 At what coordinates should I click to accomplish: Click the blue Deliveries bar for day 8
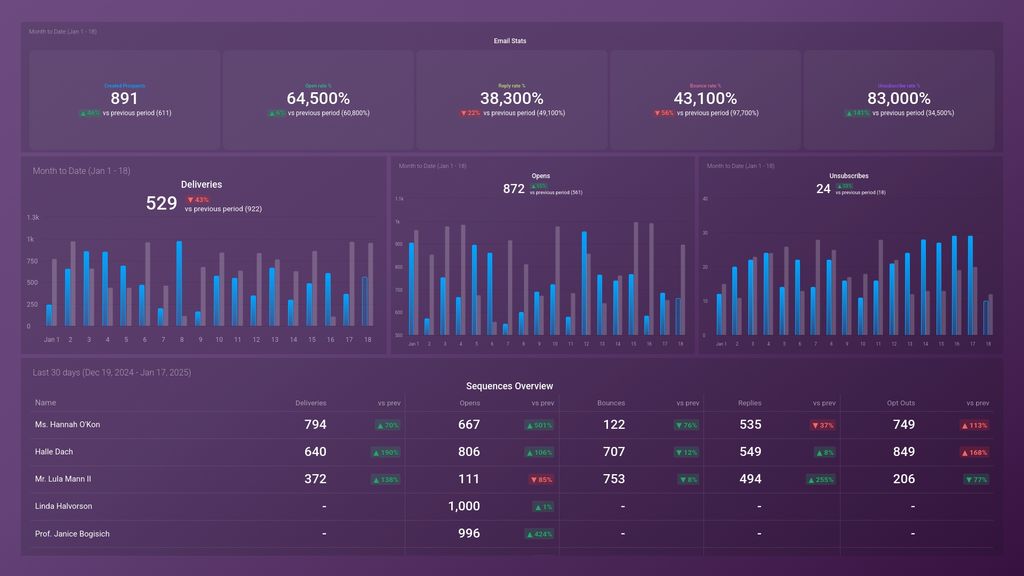[x=179, y=283]
